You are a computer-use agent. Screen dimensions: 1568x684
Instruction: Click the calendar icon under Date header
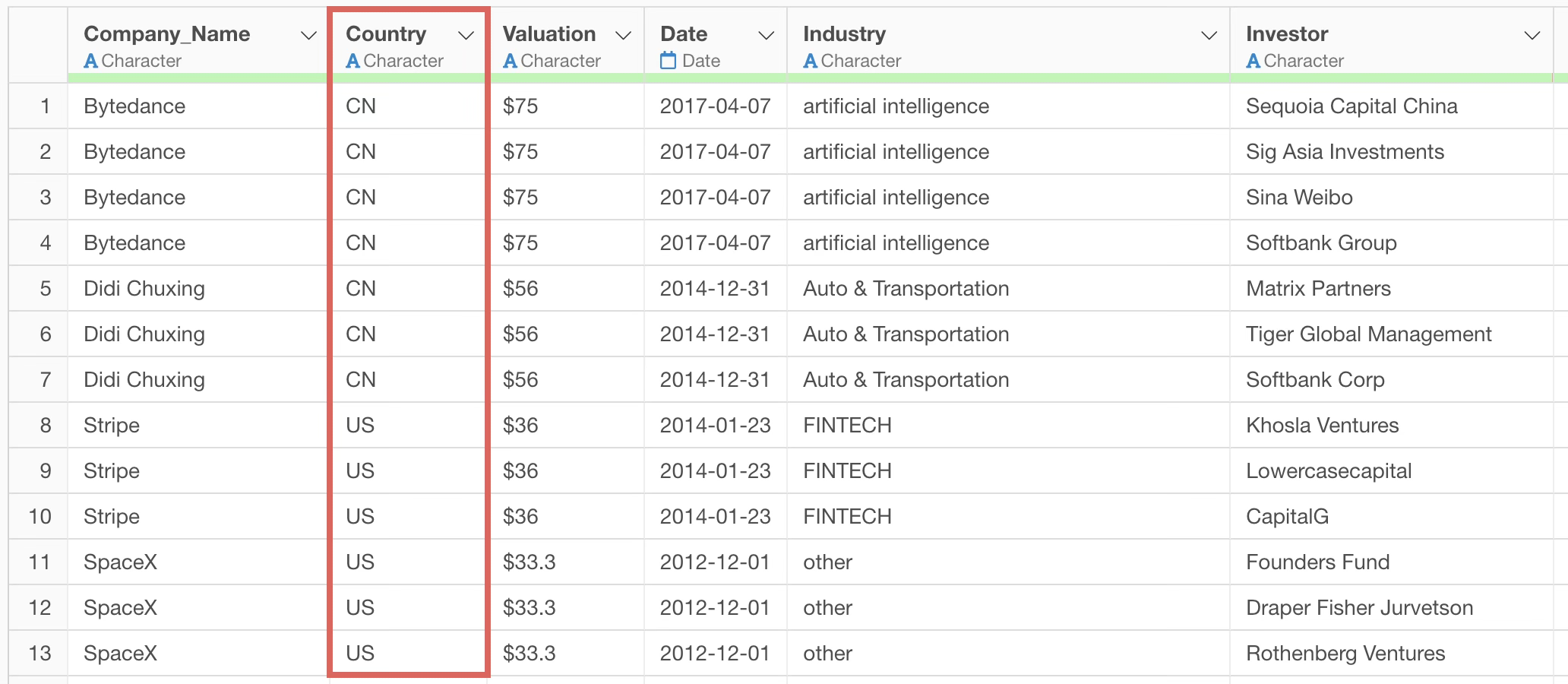[x=668, y=61]
